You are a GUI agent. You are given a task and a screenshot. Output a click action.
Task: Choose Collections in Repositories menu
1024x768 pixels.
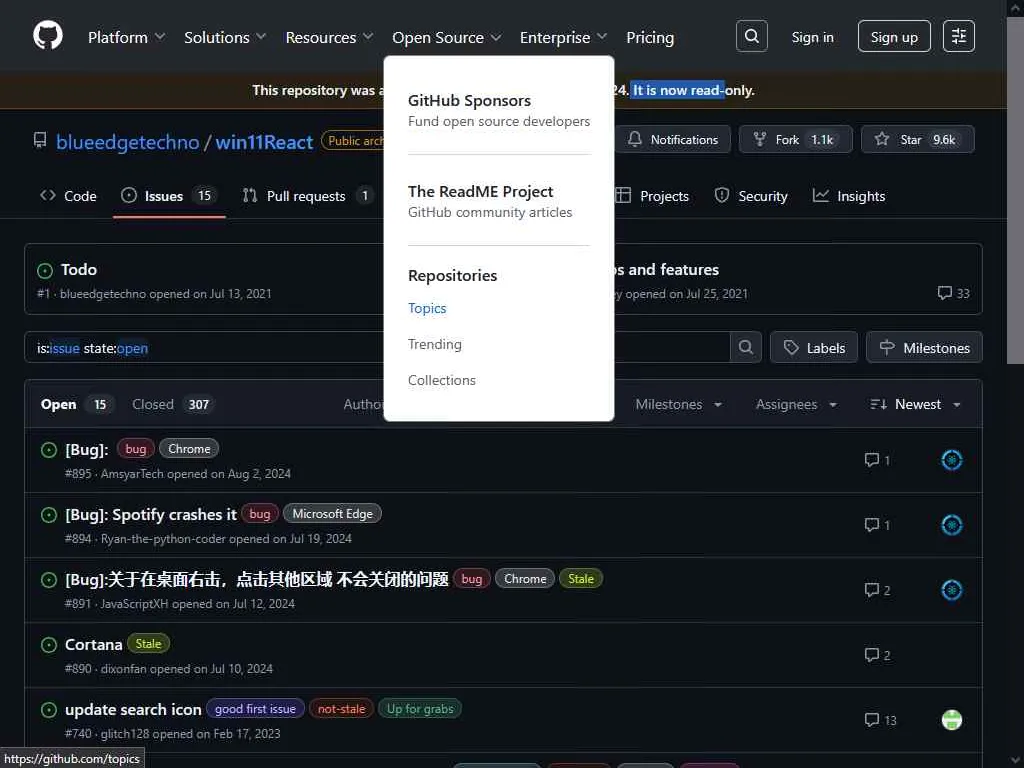pyautogui.click(x=441, y=380)
